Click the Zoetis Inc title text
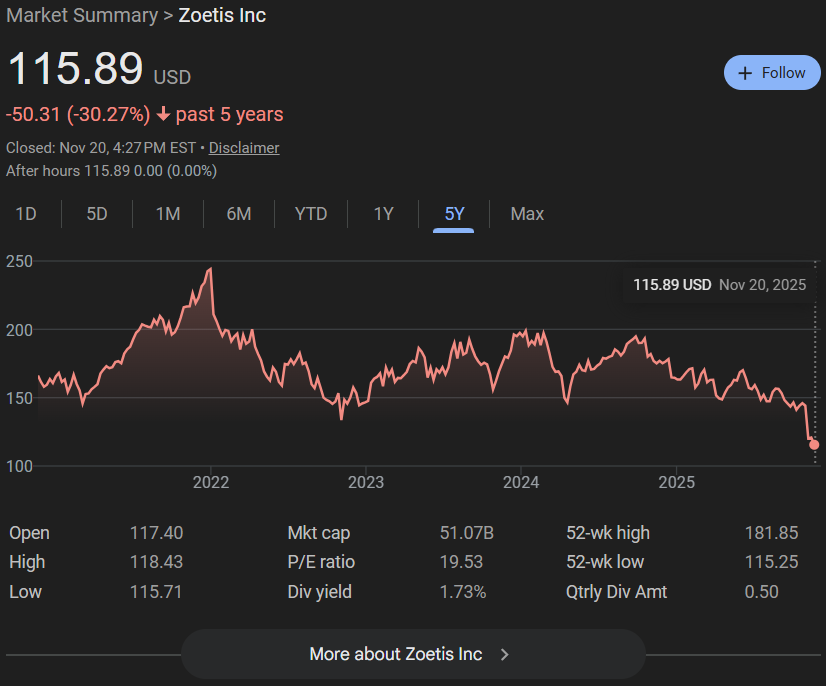 pos(222,15)
